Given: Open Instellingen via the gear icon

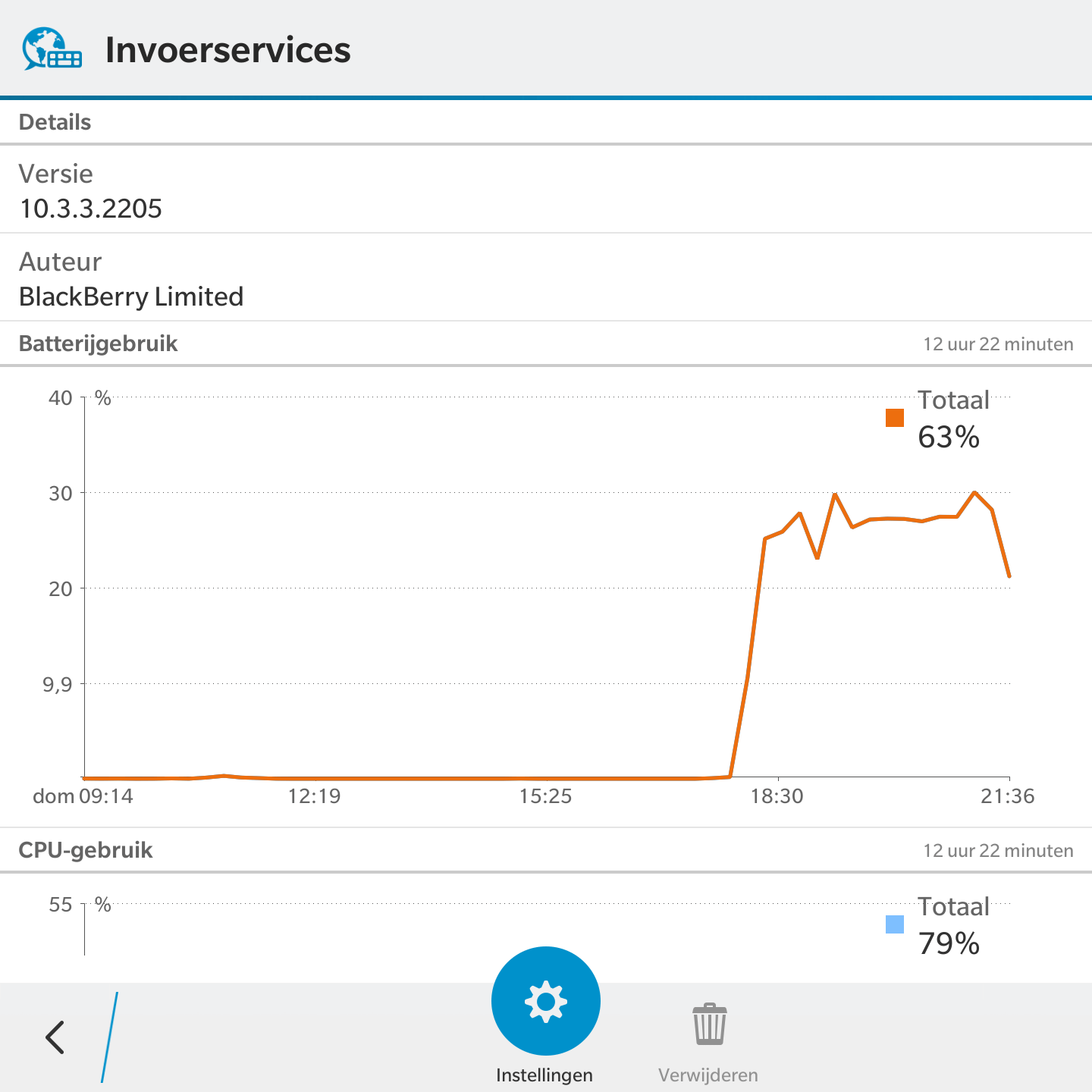Looking at the screenshot, I should (545, 1001).
